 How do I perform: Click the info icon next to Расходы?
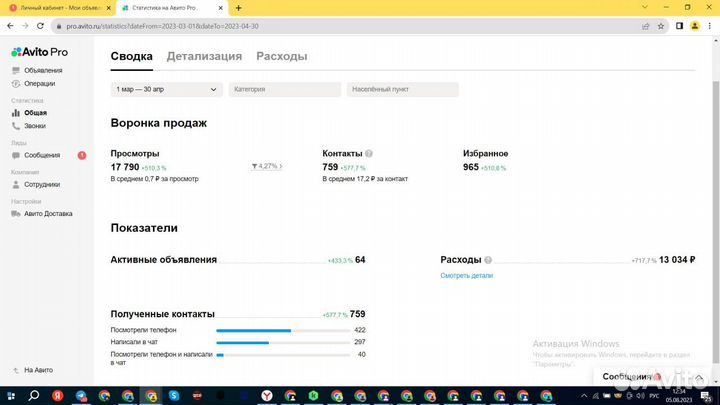[488, 260]
